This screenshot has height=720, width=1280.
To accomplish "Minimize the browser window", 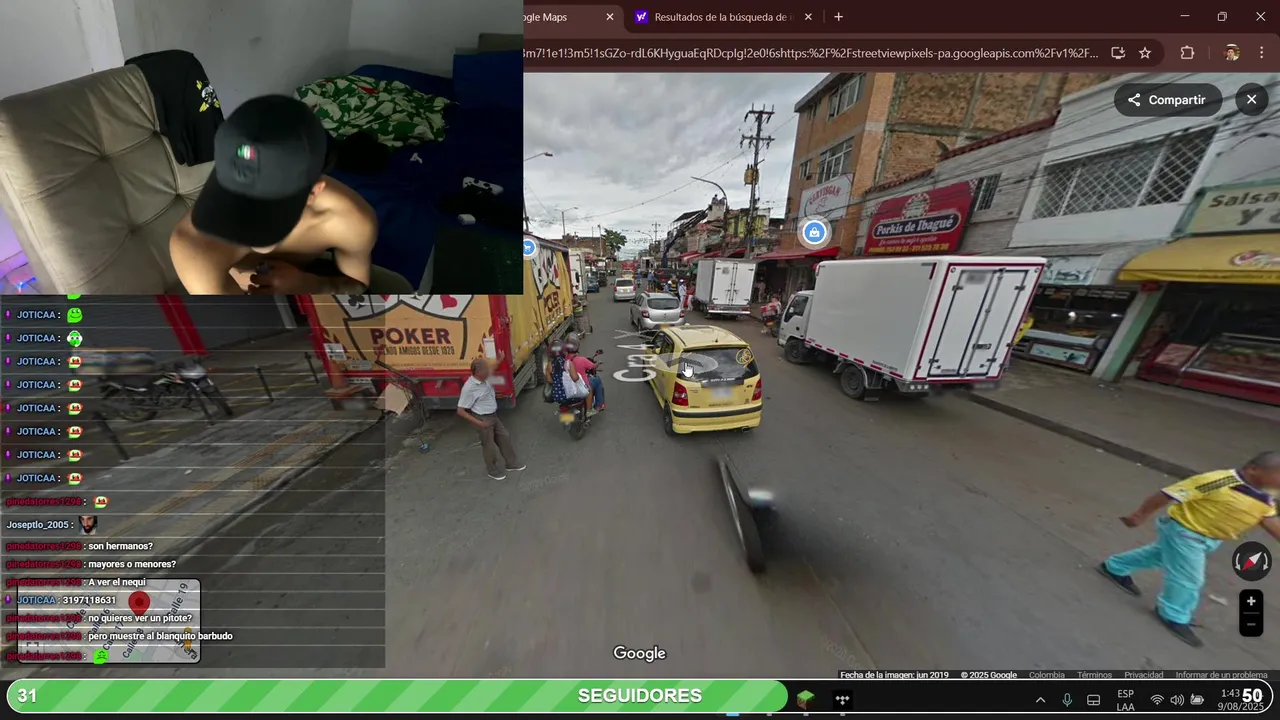I will pos(1185,17).
